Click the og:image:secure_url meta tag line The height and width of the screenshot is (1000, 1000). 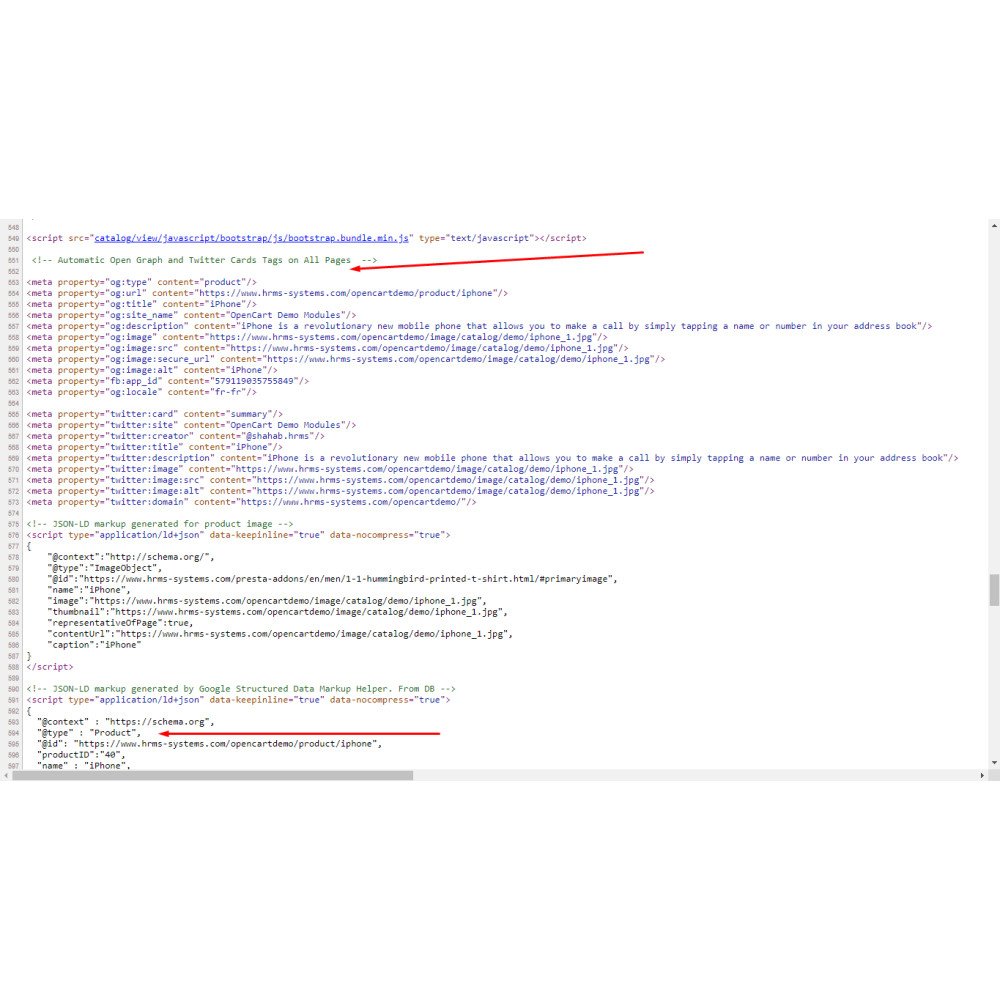tap(346, 359)
